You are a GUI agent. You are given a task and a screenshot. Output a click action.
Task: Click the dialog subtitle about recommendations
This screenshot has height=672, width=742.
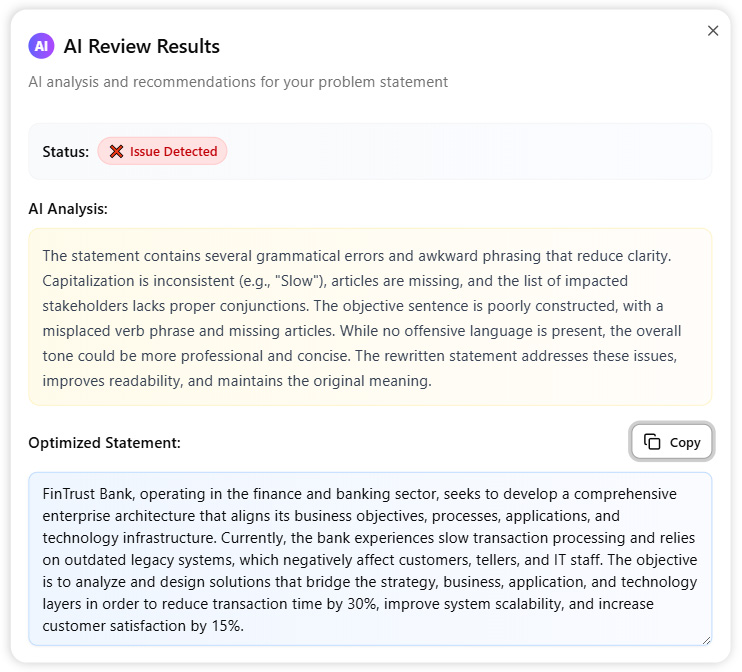238,82
